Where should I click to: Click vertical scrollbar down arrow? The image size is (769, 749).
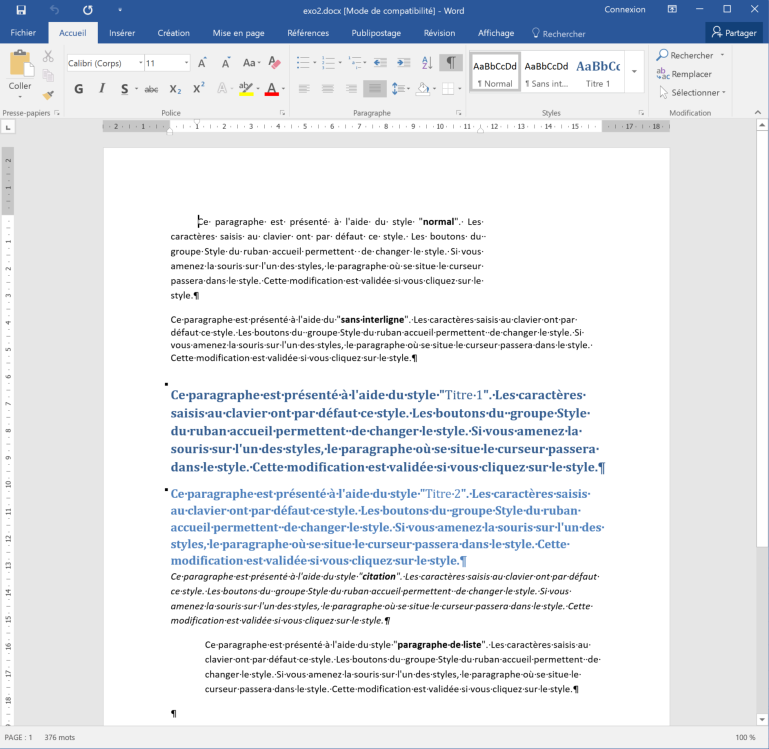pos(762,720)
